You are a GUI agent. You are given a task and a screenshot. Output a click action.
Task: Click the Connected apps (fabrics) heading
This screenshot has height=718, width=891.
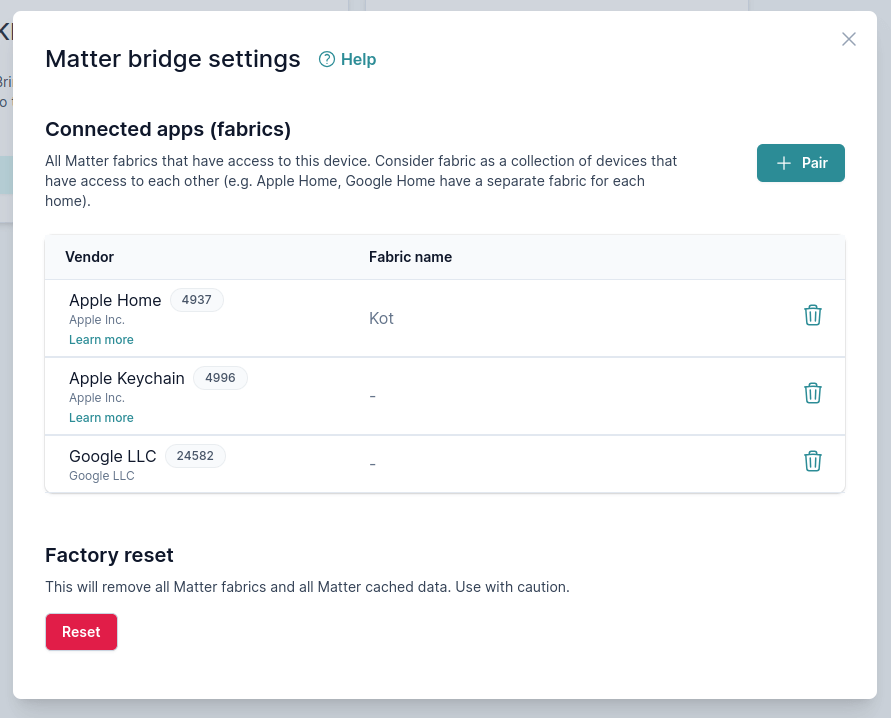168,129
